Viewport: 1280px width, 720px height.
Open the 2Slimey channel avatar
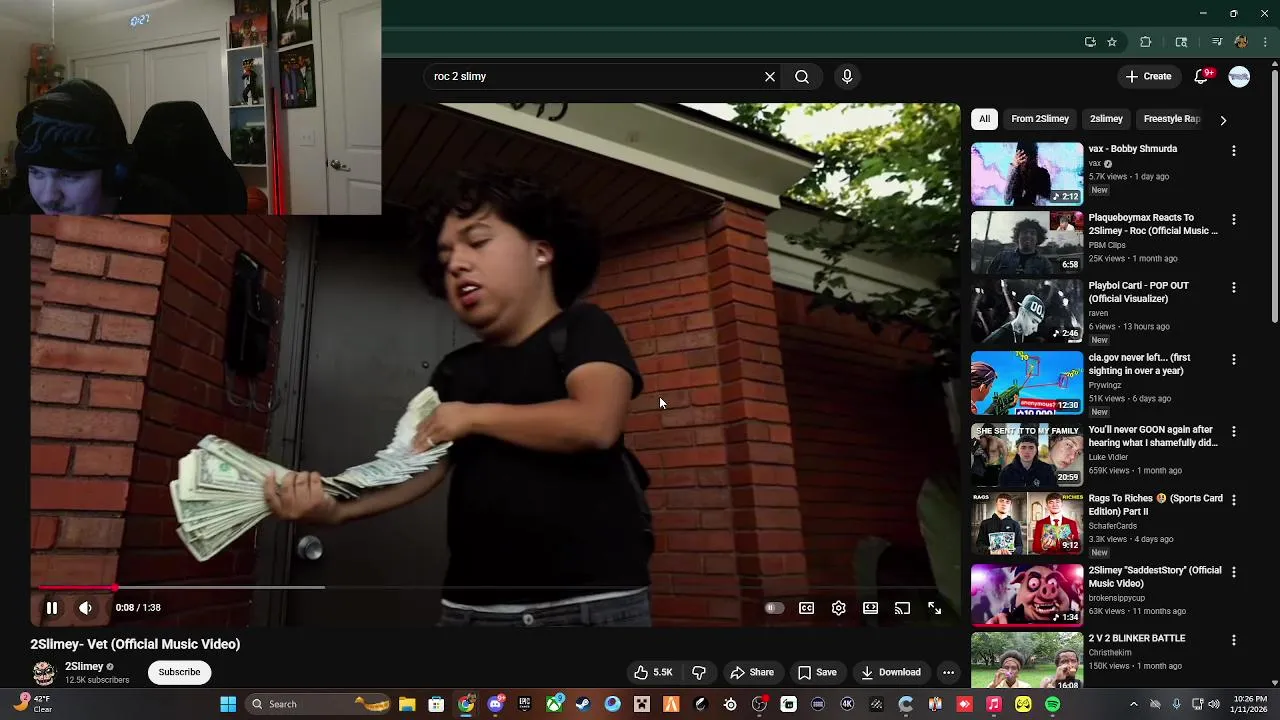click(x=43, y=672)
